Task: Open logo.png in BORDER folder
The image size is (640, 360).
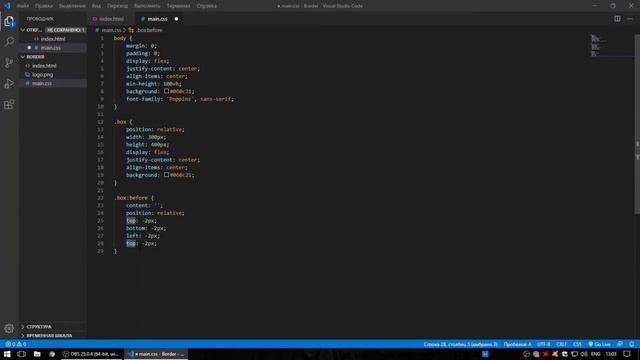Action: [42, 75]
